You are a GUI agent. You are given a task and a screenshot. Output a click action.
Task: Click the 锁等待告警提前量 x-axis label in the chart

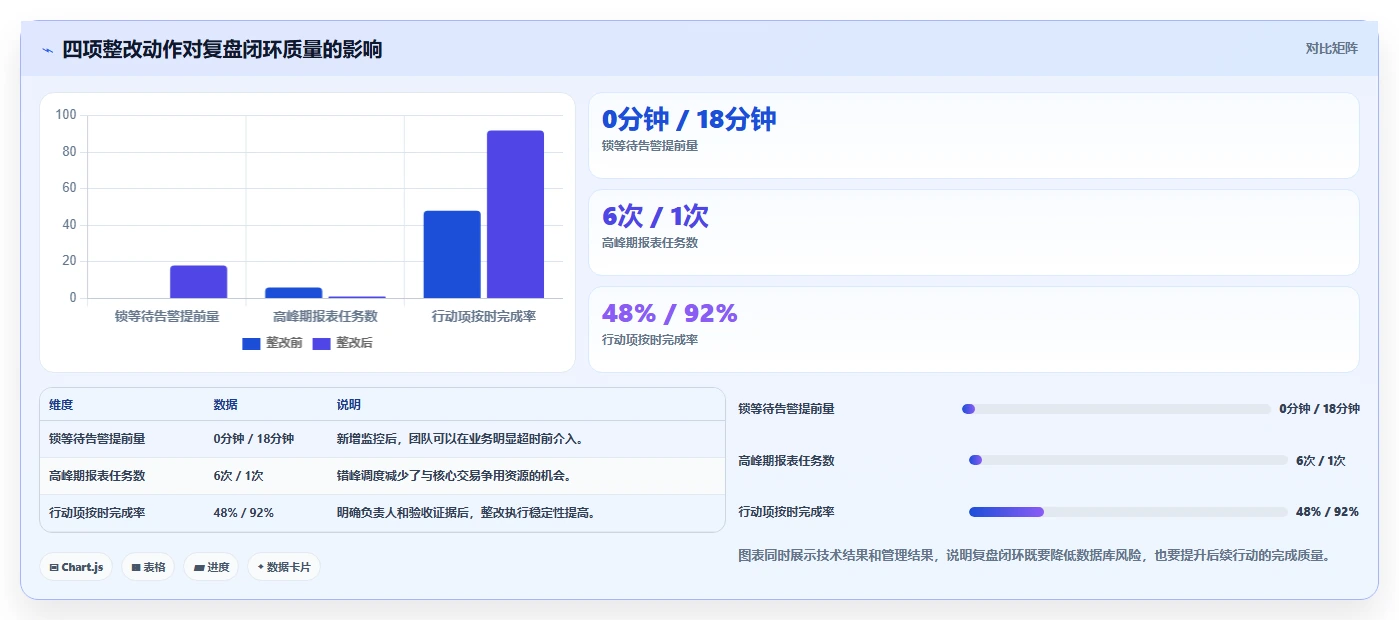pos(167,316)
